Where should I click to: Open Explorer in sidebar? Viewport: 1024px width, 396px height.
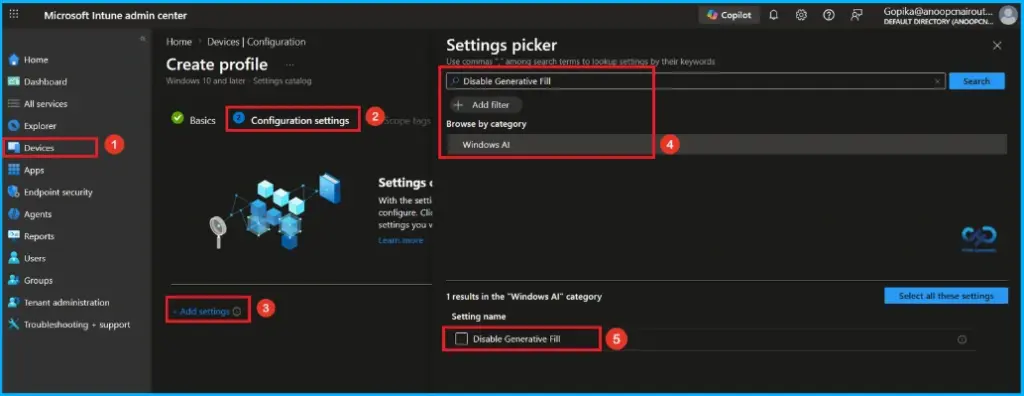(40, 126)
